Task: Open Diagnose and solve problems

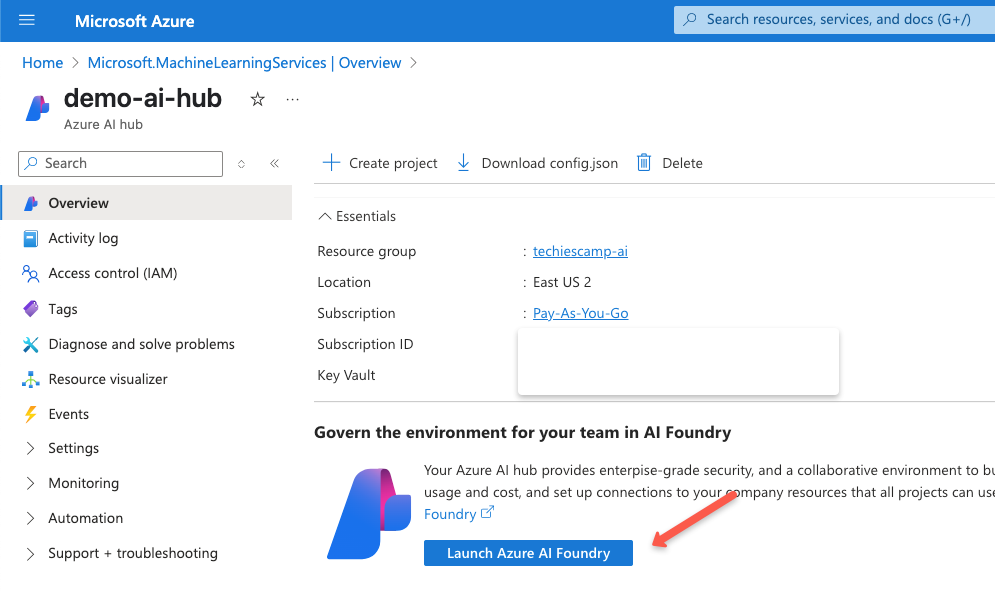Action: tap(141, 343)
